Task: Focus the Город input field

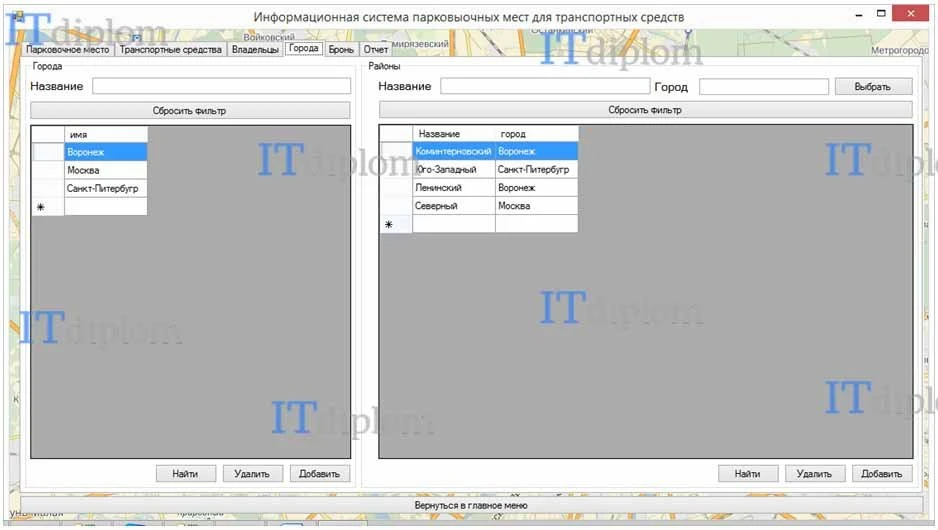Action: [764, 86]
